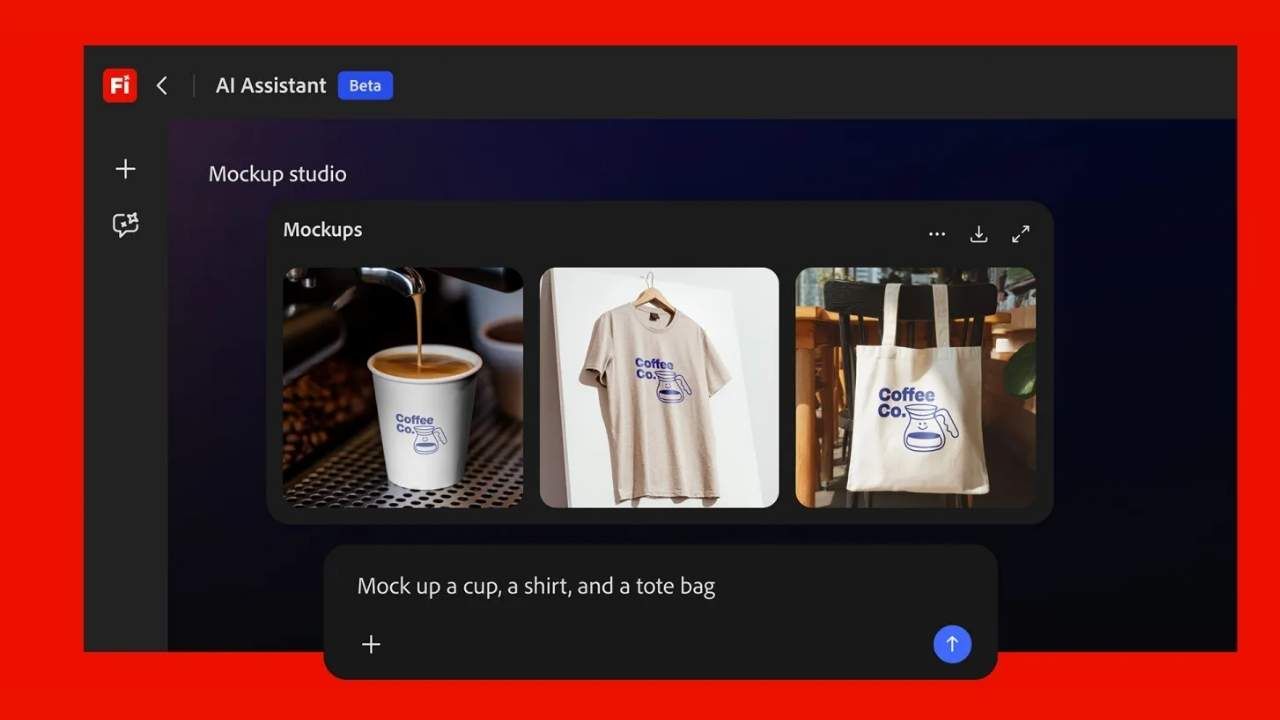Expand the Mockups panel with the diagonal arrows icon
Screen dimensions: 1280x720
click(1021, 233)
